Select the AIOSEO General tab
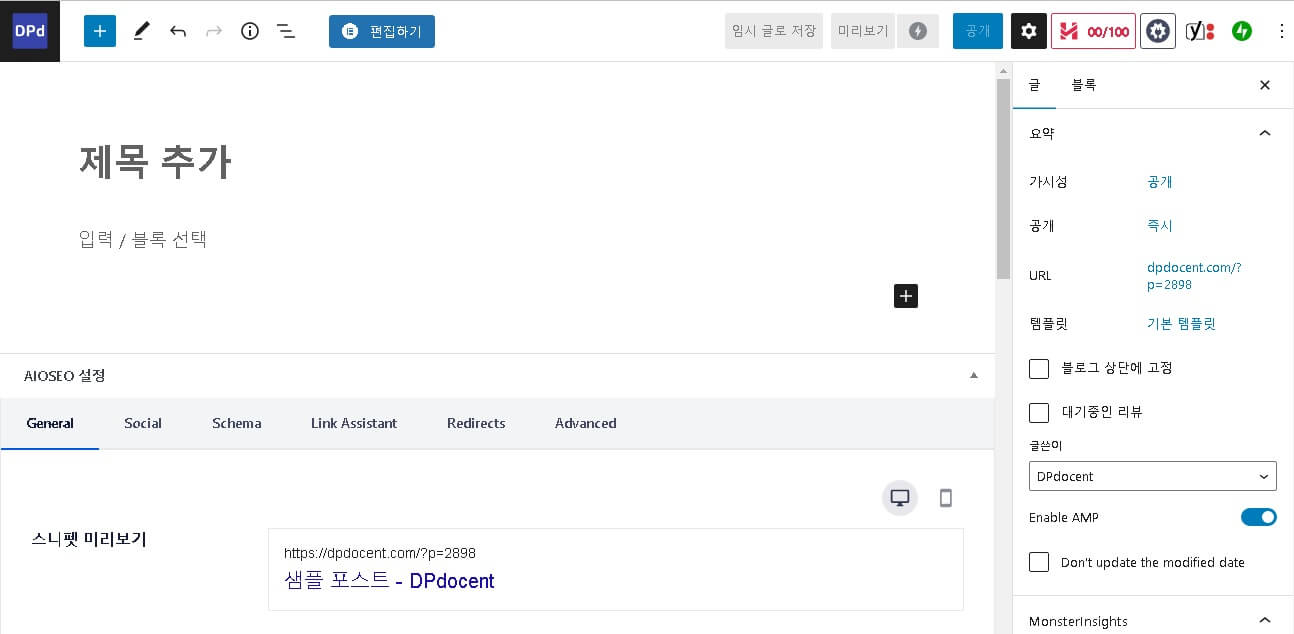 50,423
